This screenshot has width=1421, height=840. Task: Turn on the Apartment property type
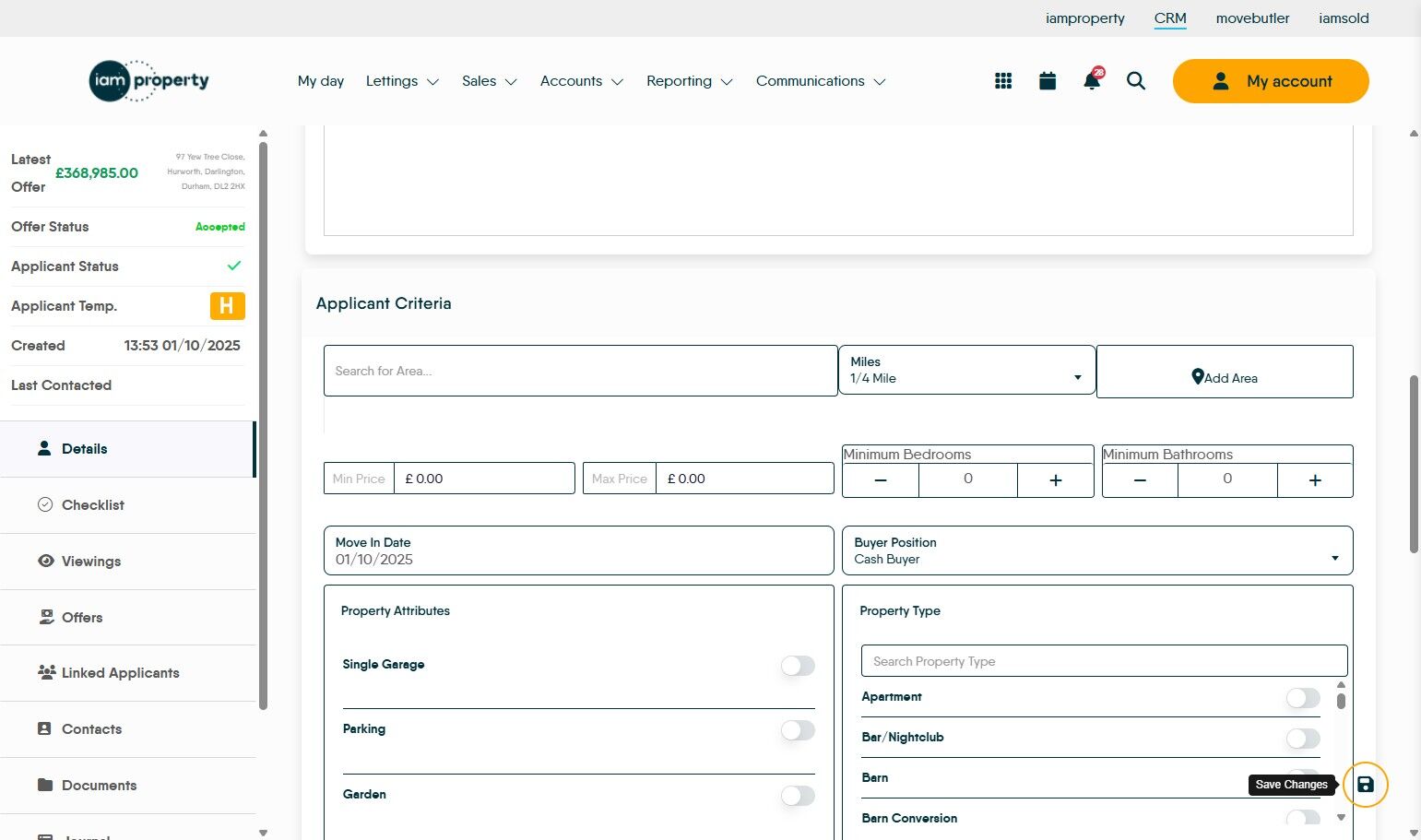(x=1303, y=698)
